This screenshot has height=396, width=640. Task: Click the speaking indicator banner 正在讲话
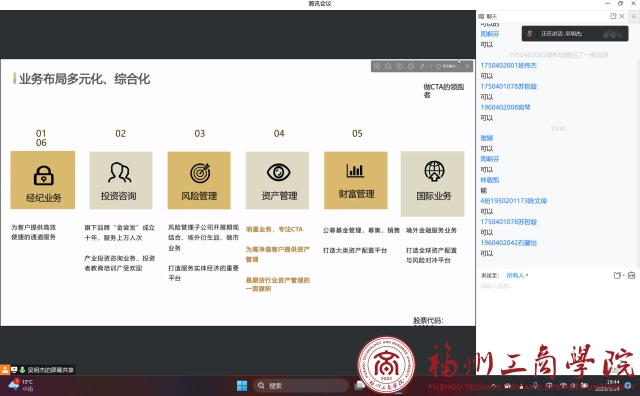(x=575, y=33)
